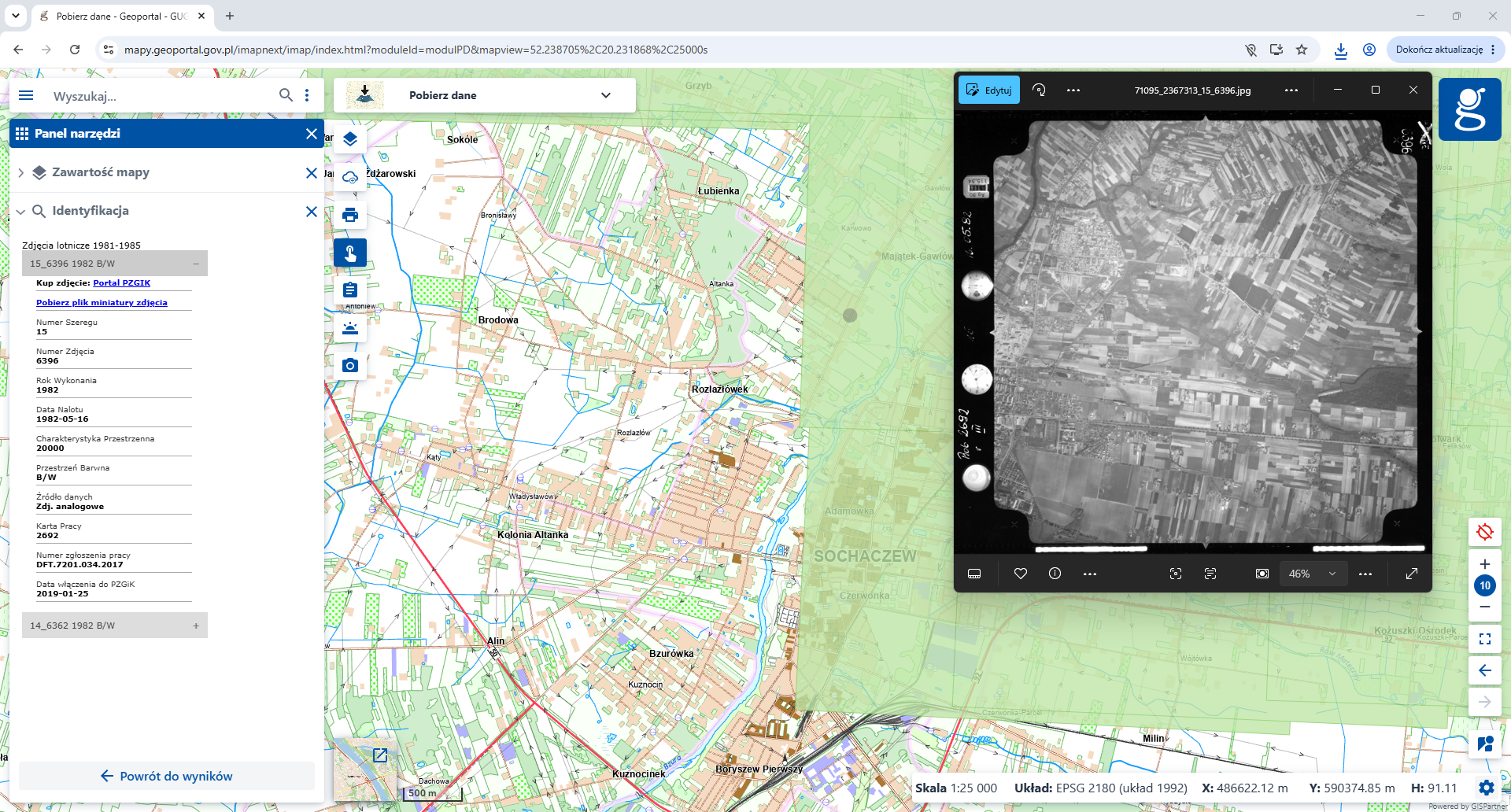This screenshot has width=1511, height=812.
Task: Open the camera screenshot tool
Action: coord(350,366)
